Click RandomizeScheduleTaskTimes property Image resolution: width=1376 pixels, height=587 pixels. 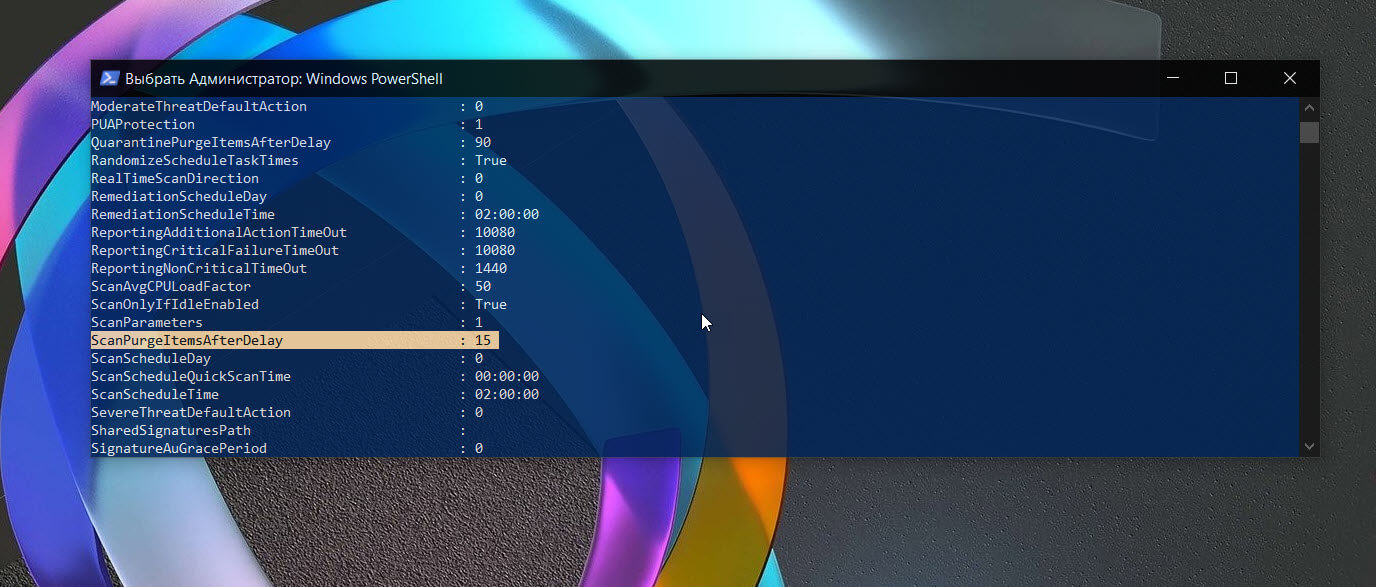(x=195, y=160)
